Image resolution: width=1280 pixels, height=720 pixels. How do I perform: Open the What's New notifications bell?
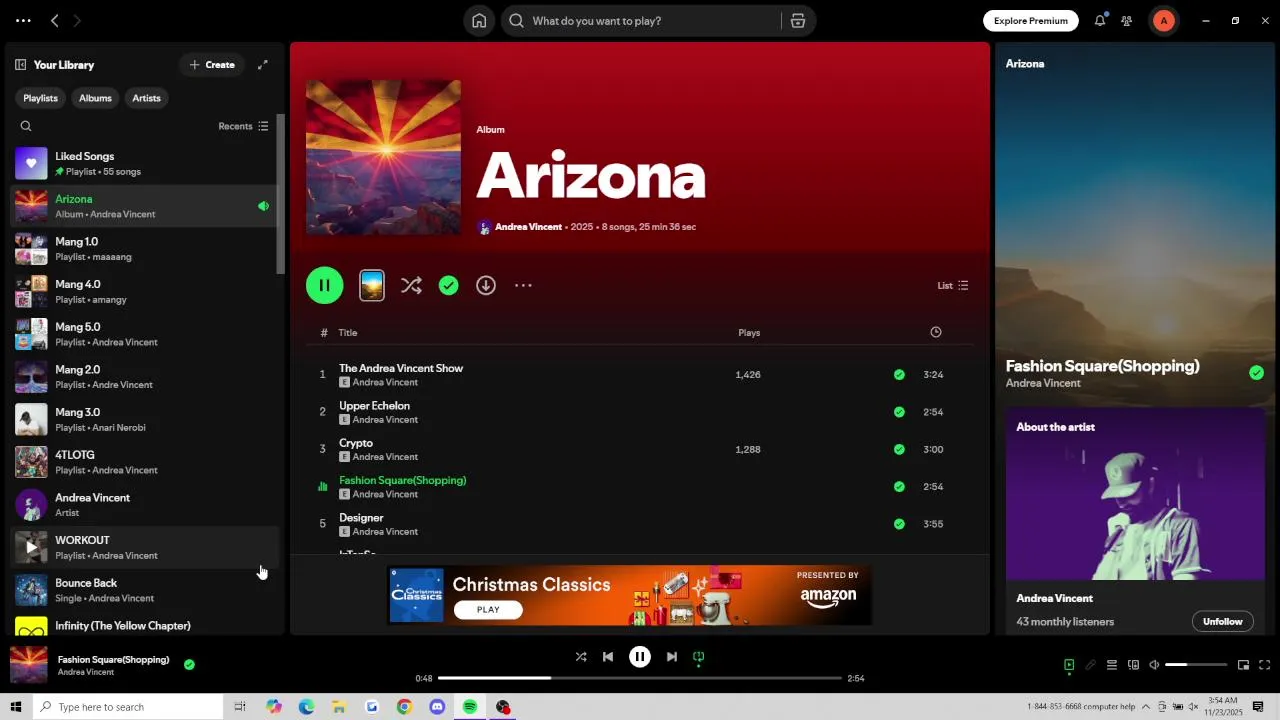click(1100, 21)
